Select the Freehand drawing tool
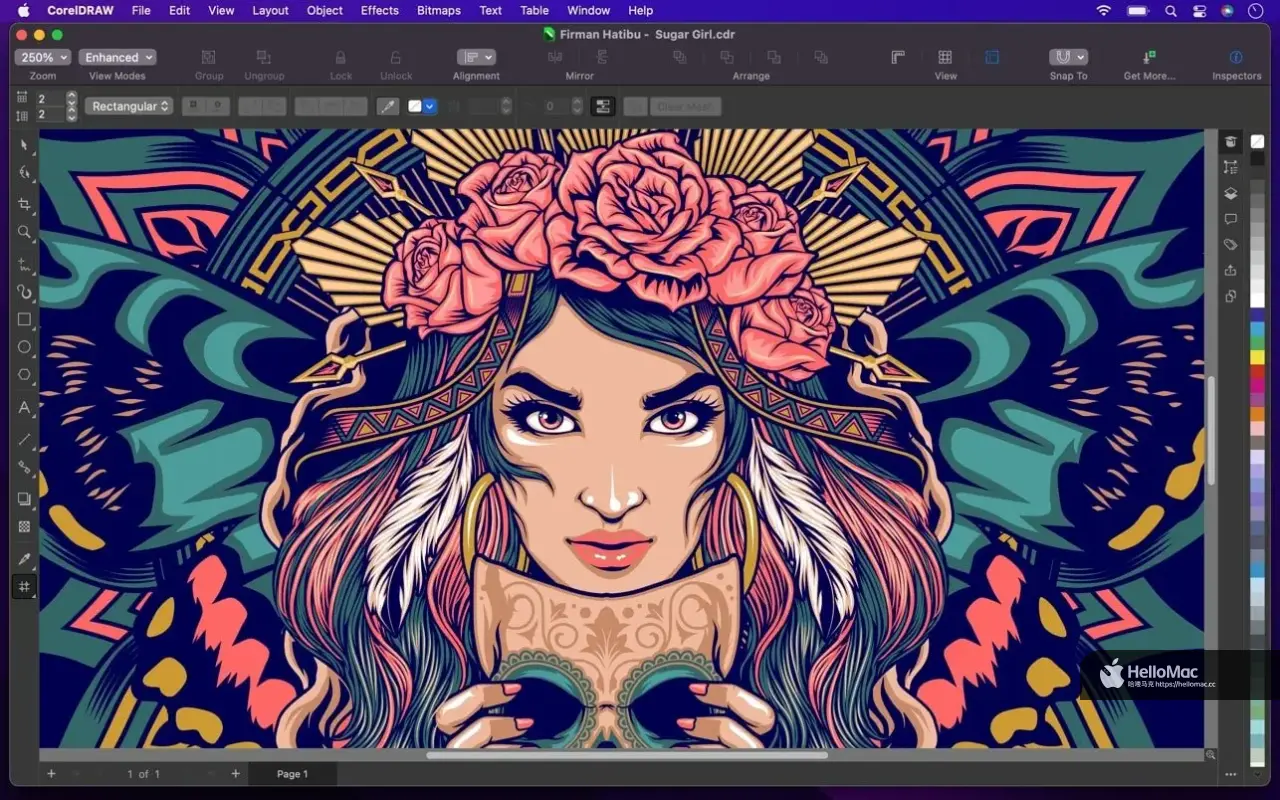This screenshot has height=800, width=1280. [25, 265]
